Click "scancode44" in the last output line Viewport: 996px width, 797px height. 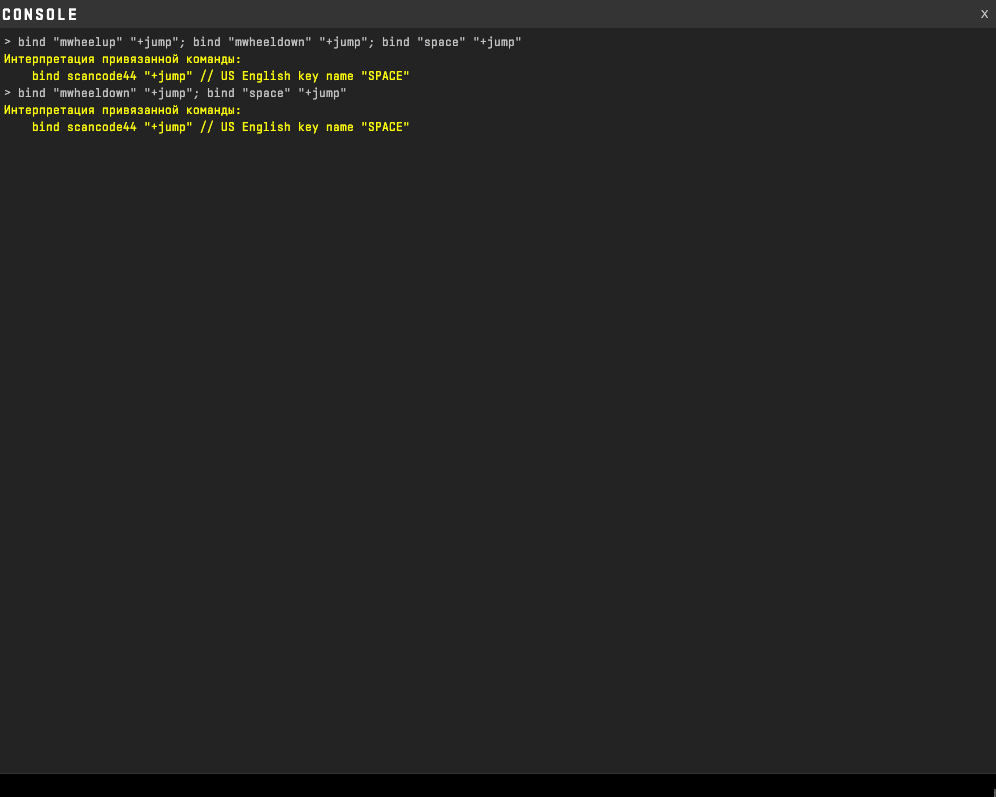coord(101,127)
